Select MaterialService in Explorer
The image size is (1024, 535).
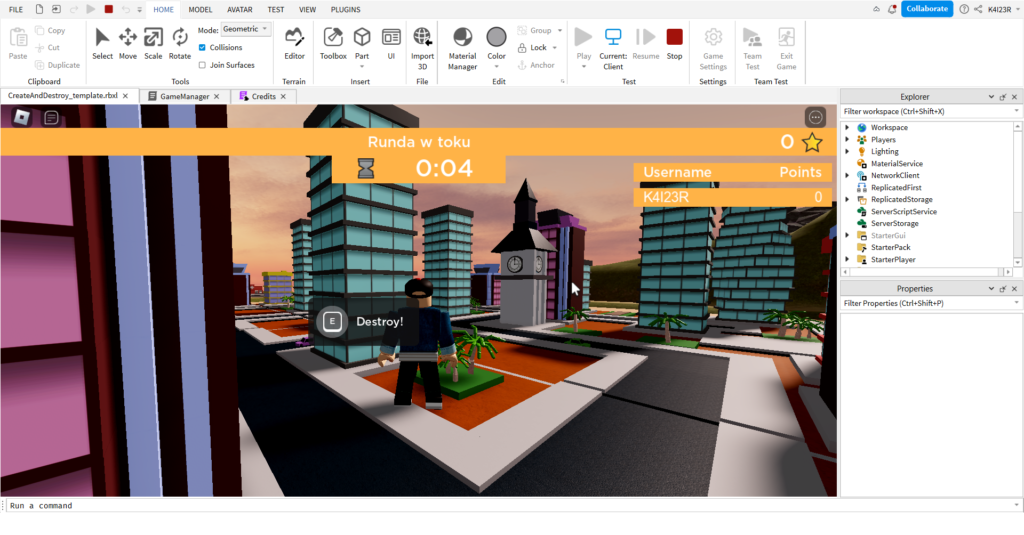click(896, 163)
